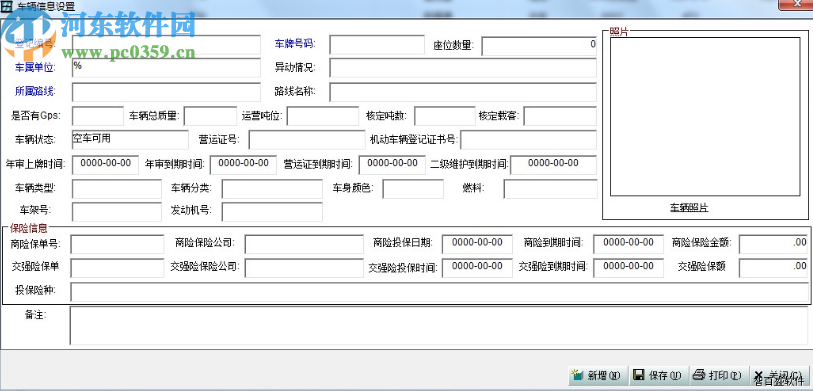This screenshot has width=813, height=391.
Task: Focus the 商险保险公司 input field
Action: click(304, 244)
